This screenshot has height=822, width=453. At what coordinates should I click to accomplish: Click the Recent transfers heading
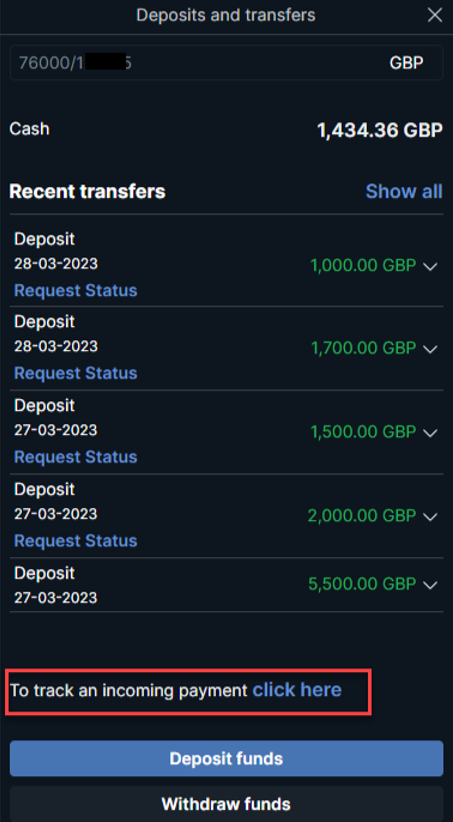pyautogui.click(x=88, y=191)
